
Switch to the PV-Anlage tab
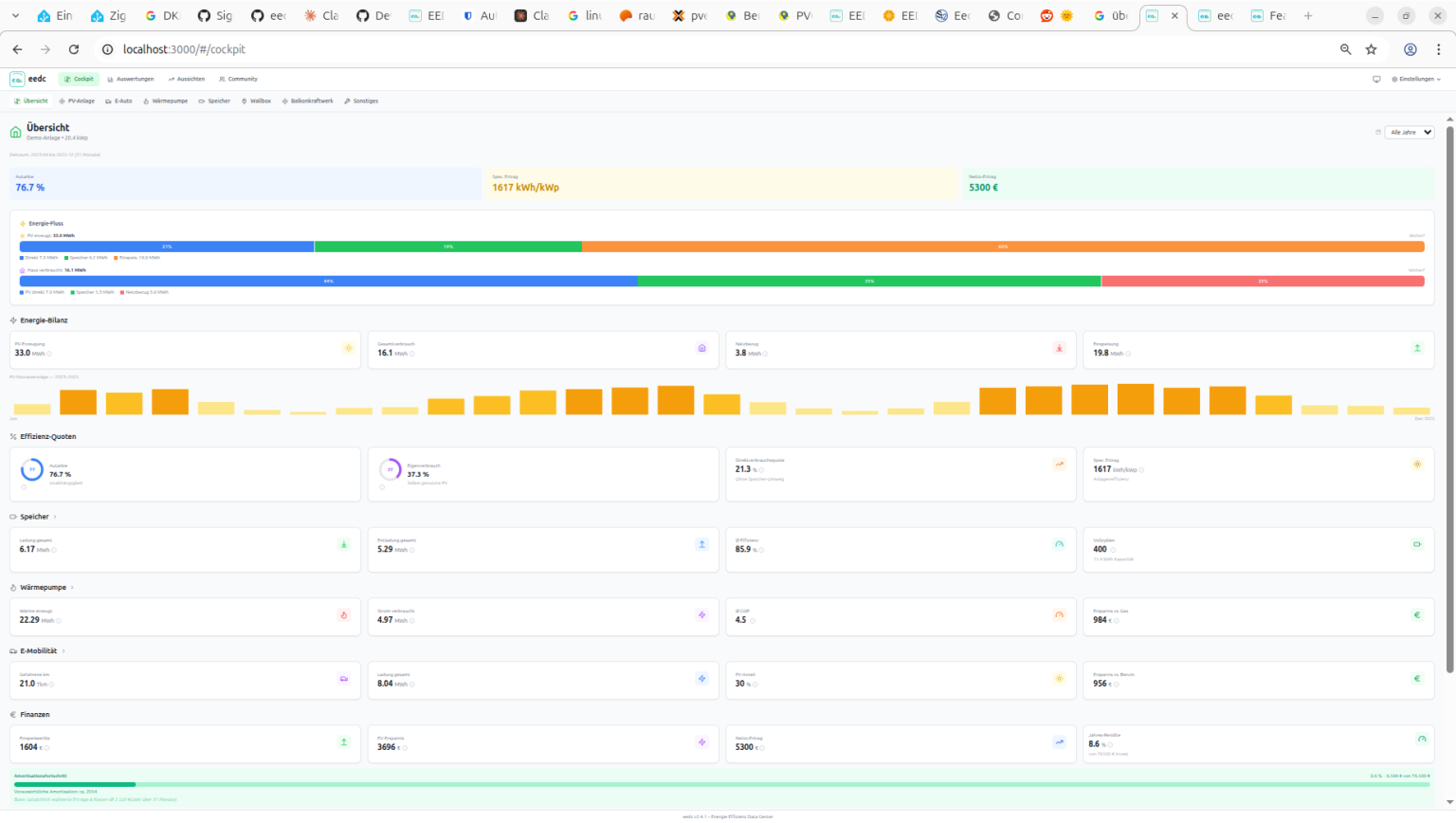click(x=77, y=101)
